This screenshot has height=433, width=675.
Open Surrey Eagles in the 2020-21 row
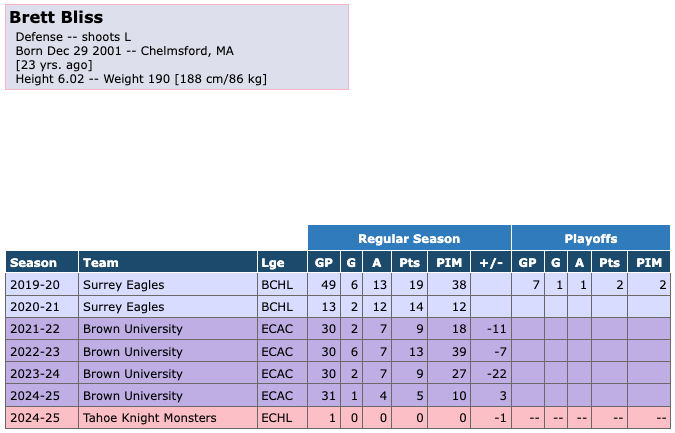pyautogui.click(x=123, y=307)
